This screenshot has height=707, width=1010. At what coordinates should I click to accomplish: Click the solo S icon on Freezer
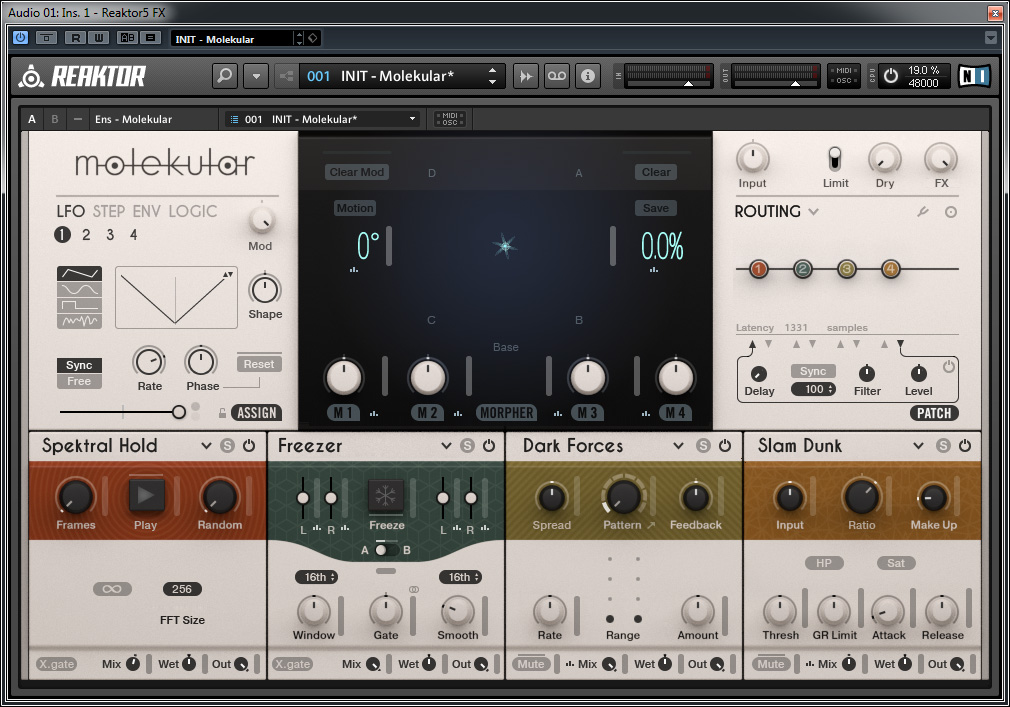pos(467,446)
